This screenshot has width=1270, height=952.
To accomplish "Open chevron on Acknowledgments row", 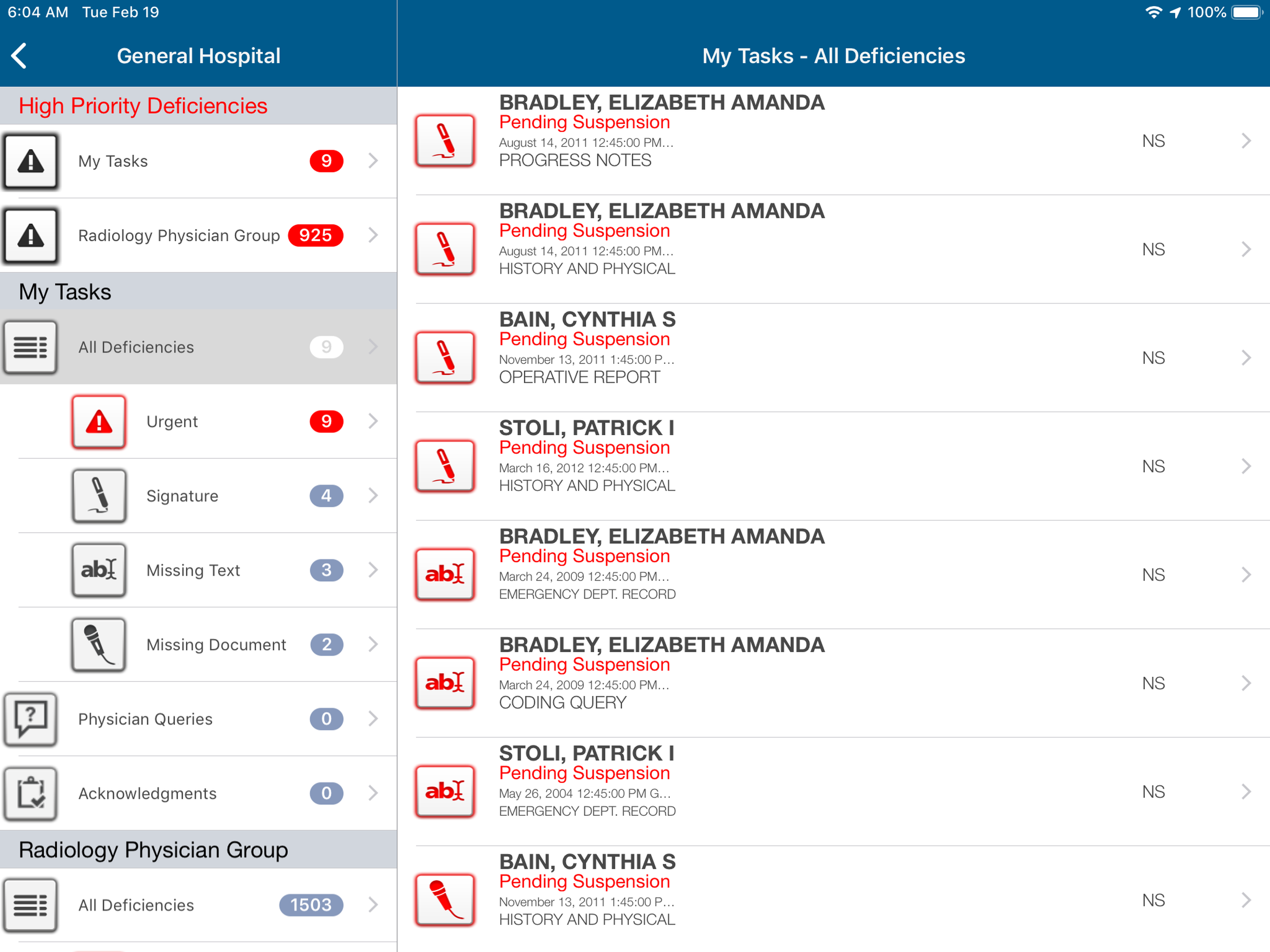I will tap(373, 793).
